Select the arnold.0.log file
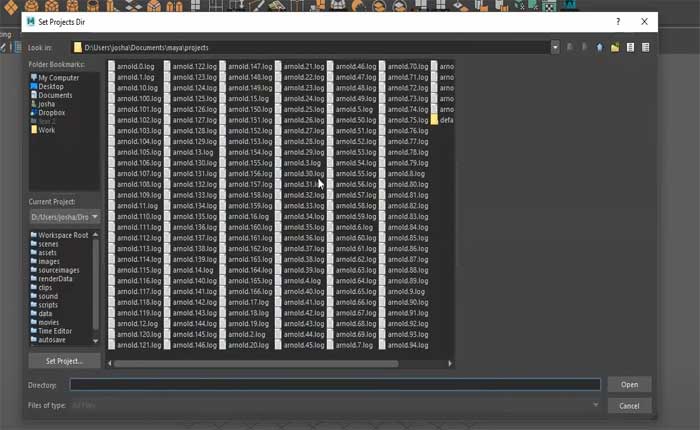Image resolution: width=700 pixels, height=430 pixels. pyautogui.click(x=135, y=66)
